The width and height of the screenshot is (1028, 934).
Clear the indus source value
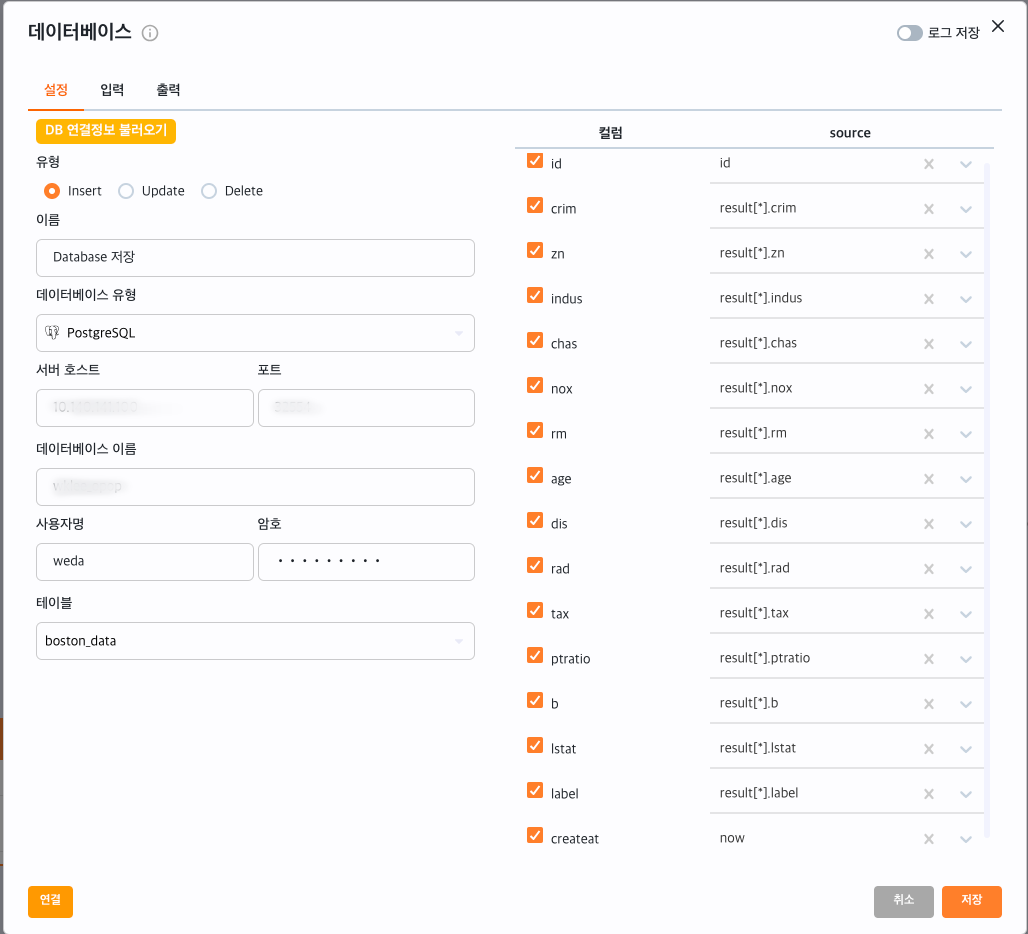[929, 300]
